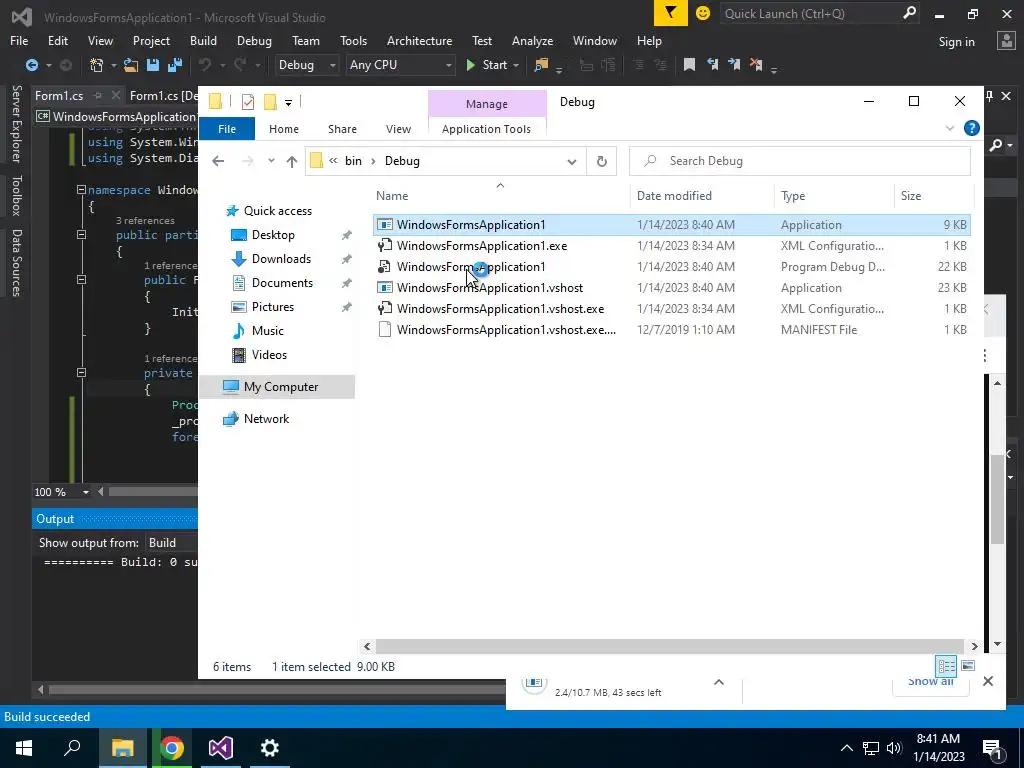This screenshot has width=1024, height=768.
Task: Open the Application Tools ribbon tab
Action: (487, 129)
